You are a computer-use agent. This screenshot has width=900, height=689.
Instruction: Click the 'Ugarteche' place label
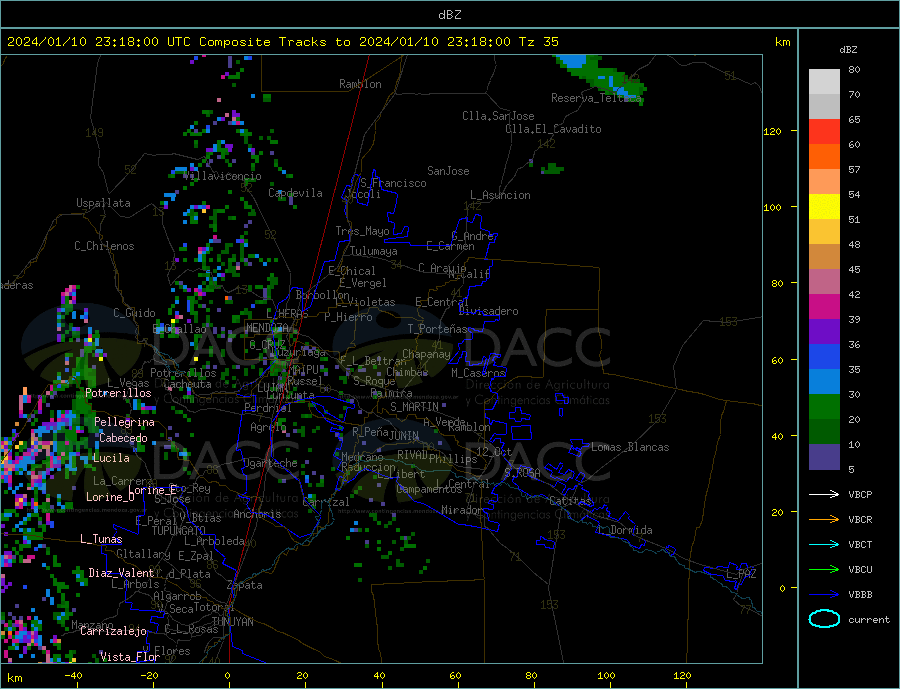270,463
